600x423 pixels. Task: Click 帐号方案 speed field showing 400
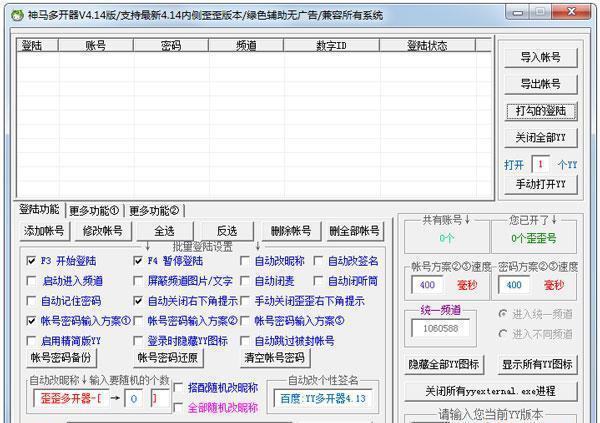pyautogui.click(x=427, y=285)
